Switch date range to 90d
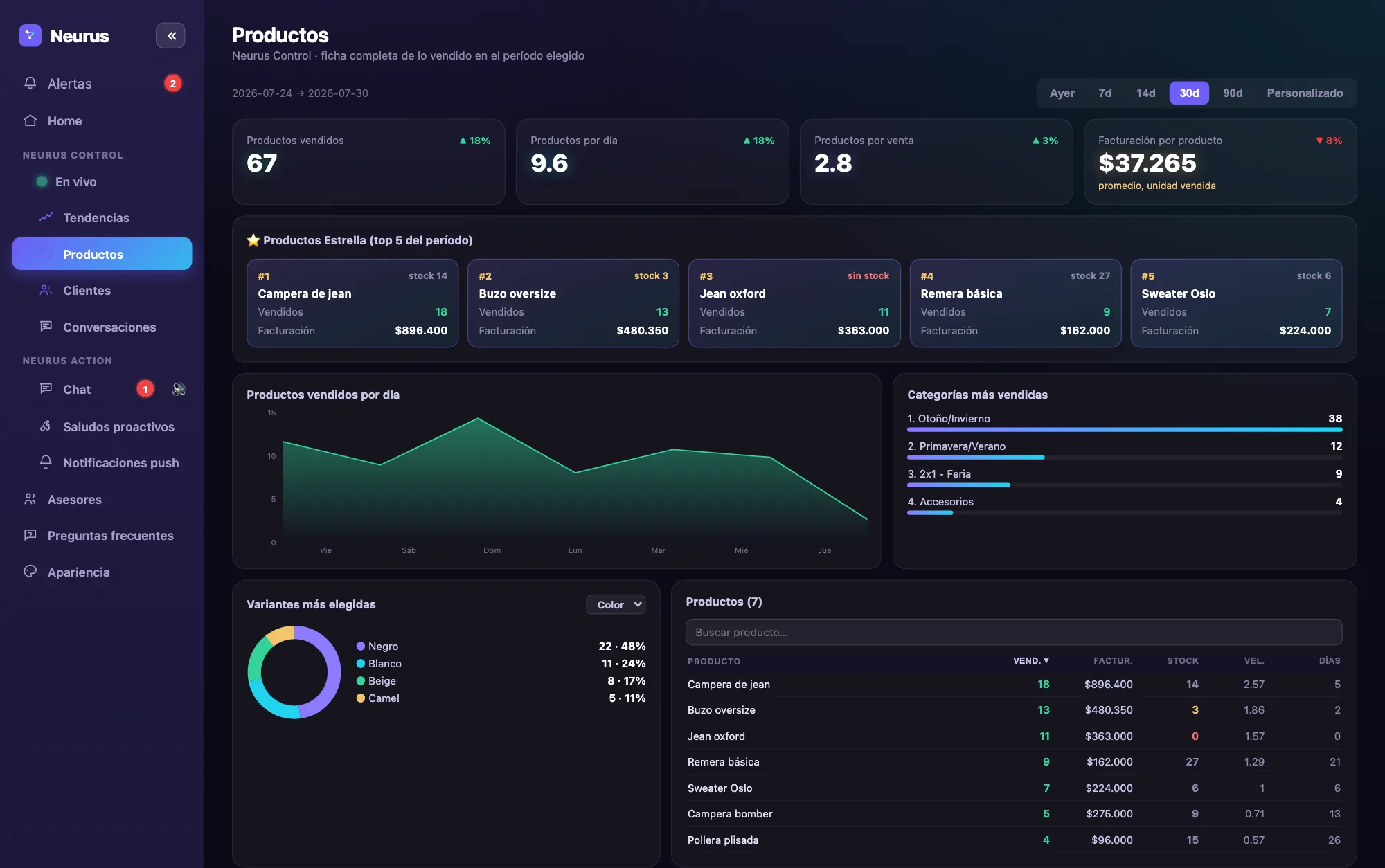1385x868 pixels. 1233,93
